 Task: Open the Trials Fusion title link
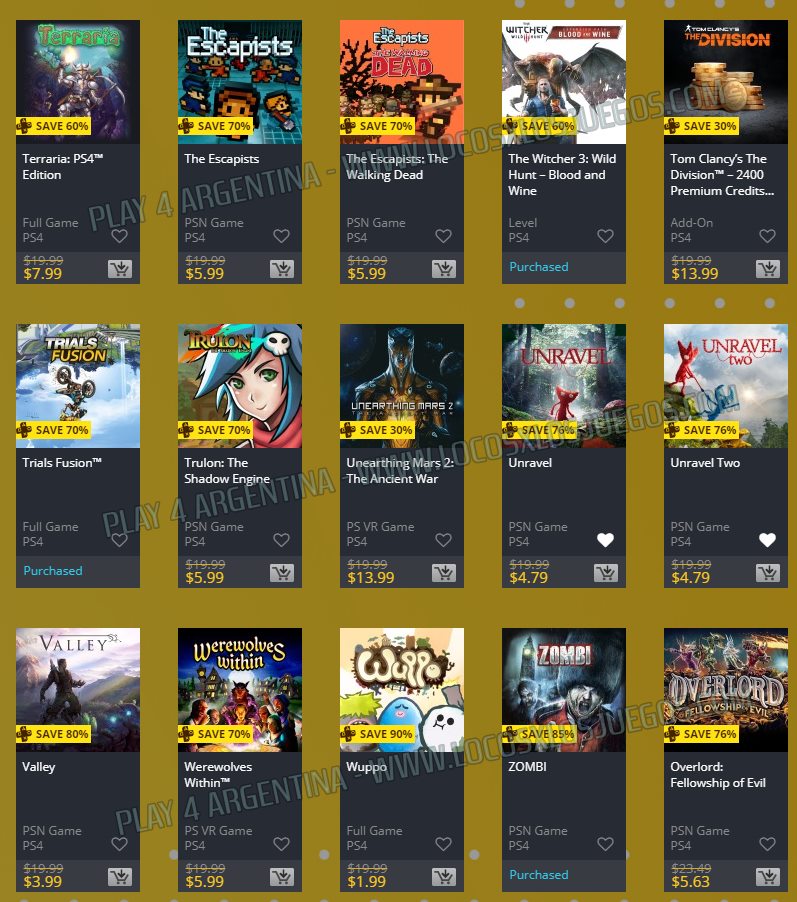pos(62,463)
